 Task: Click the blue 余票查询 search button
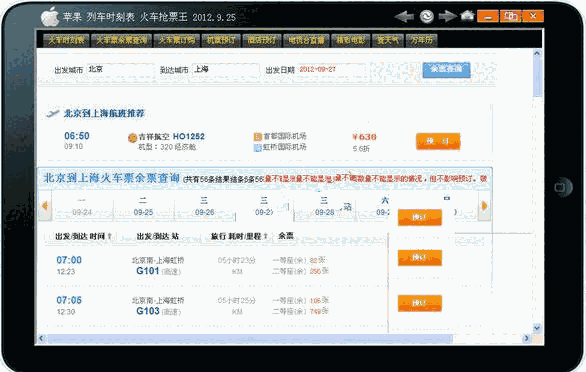point(446,70)
